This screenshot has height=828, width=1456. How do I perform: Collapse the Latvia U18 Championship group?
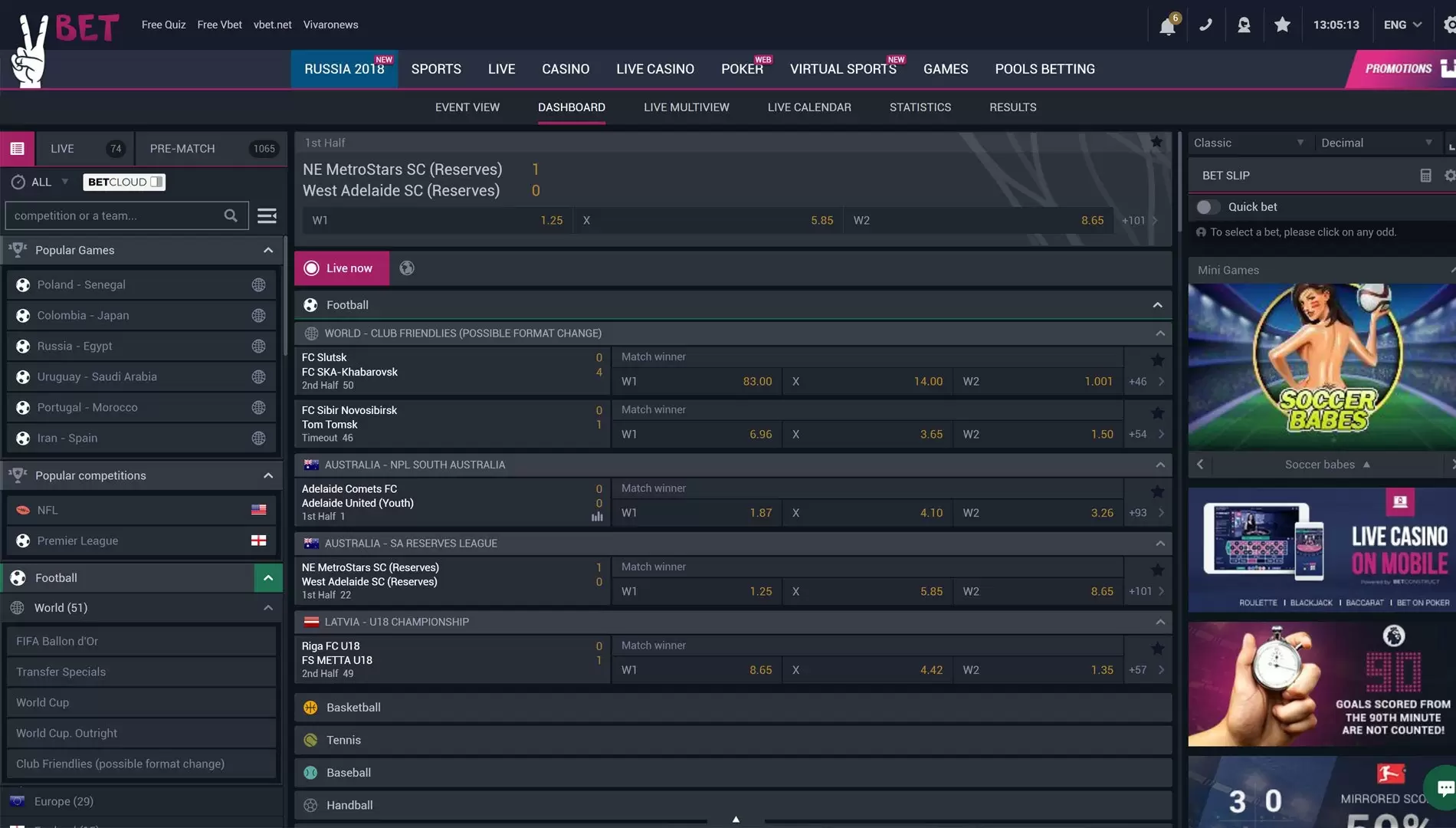pyautogui.click(x=1159, y=622)
